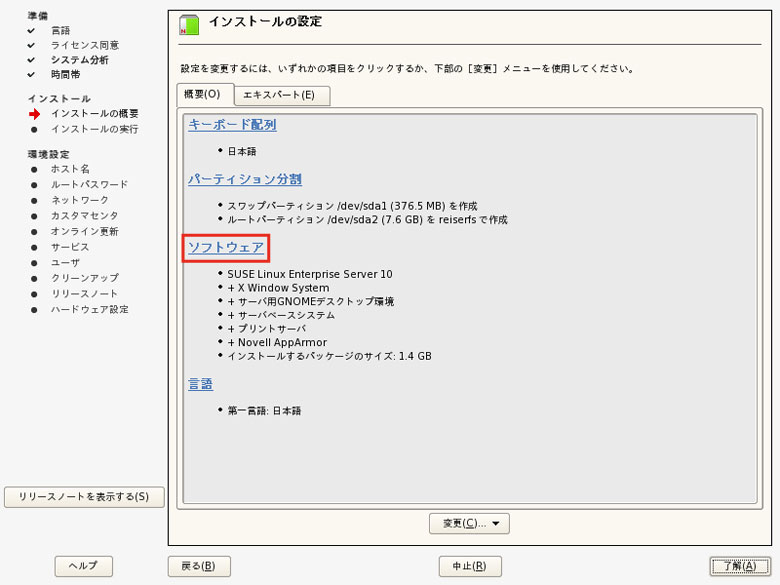The width and height of the screenshot is (780, 585).
Task: Select the インストールの概要 step text
Action: pyautogui.click(x=95, y=113)
